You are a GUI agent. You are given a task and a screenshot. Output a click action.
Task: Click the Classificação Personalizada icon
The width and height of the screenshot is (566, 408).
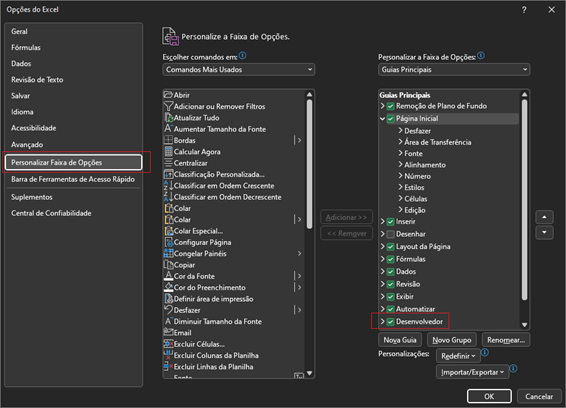click(169, 174)
